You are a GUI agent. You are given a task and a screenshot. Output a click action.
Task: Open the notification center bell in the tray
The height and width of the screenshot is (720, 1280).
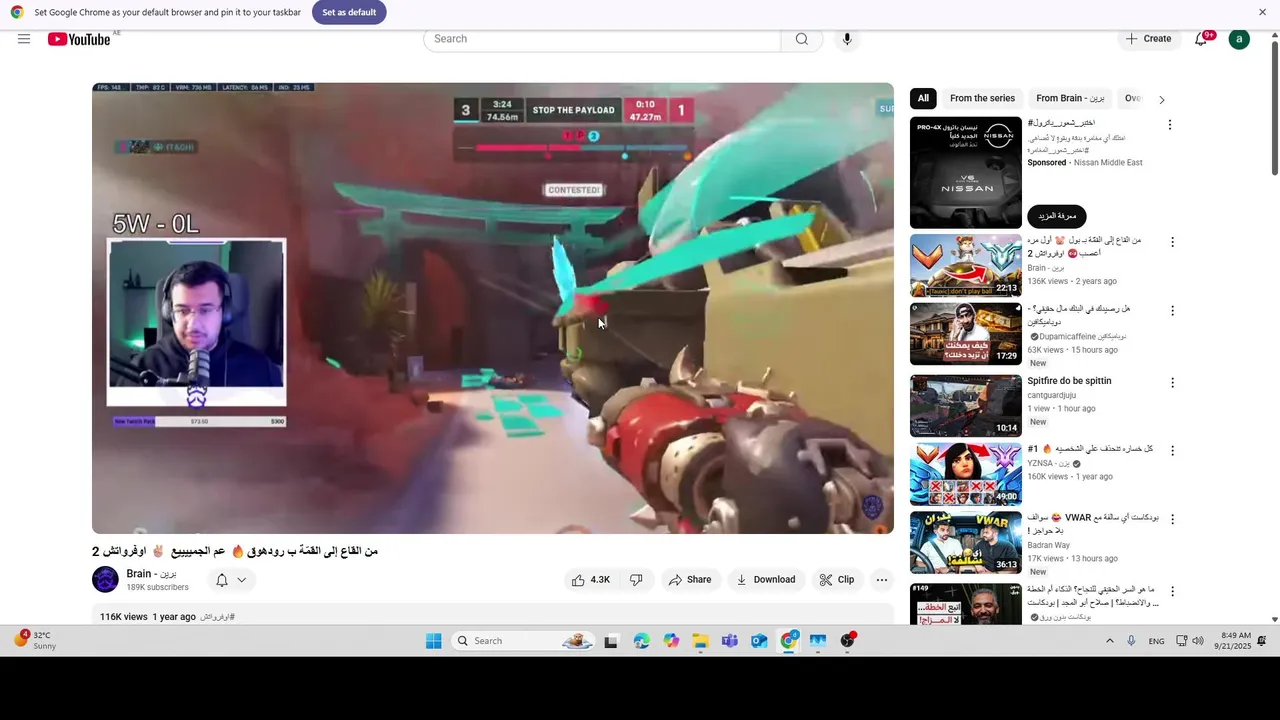[1262, 641]
